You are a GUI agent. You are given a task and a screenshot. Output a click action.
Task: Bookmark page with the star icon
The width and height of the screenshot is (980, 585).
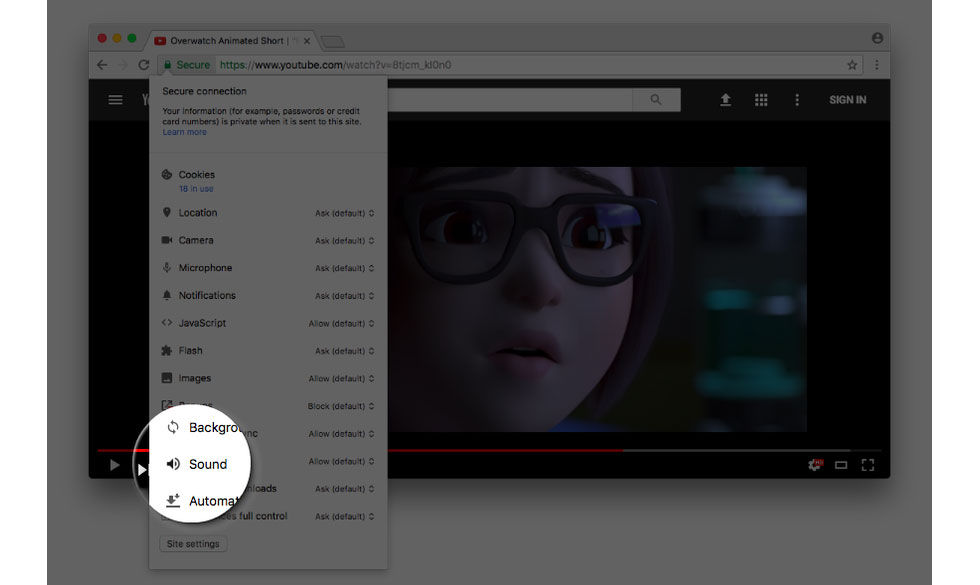(x=852, y=65)
